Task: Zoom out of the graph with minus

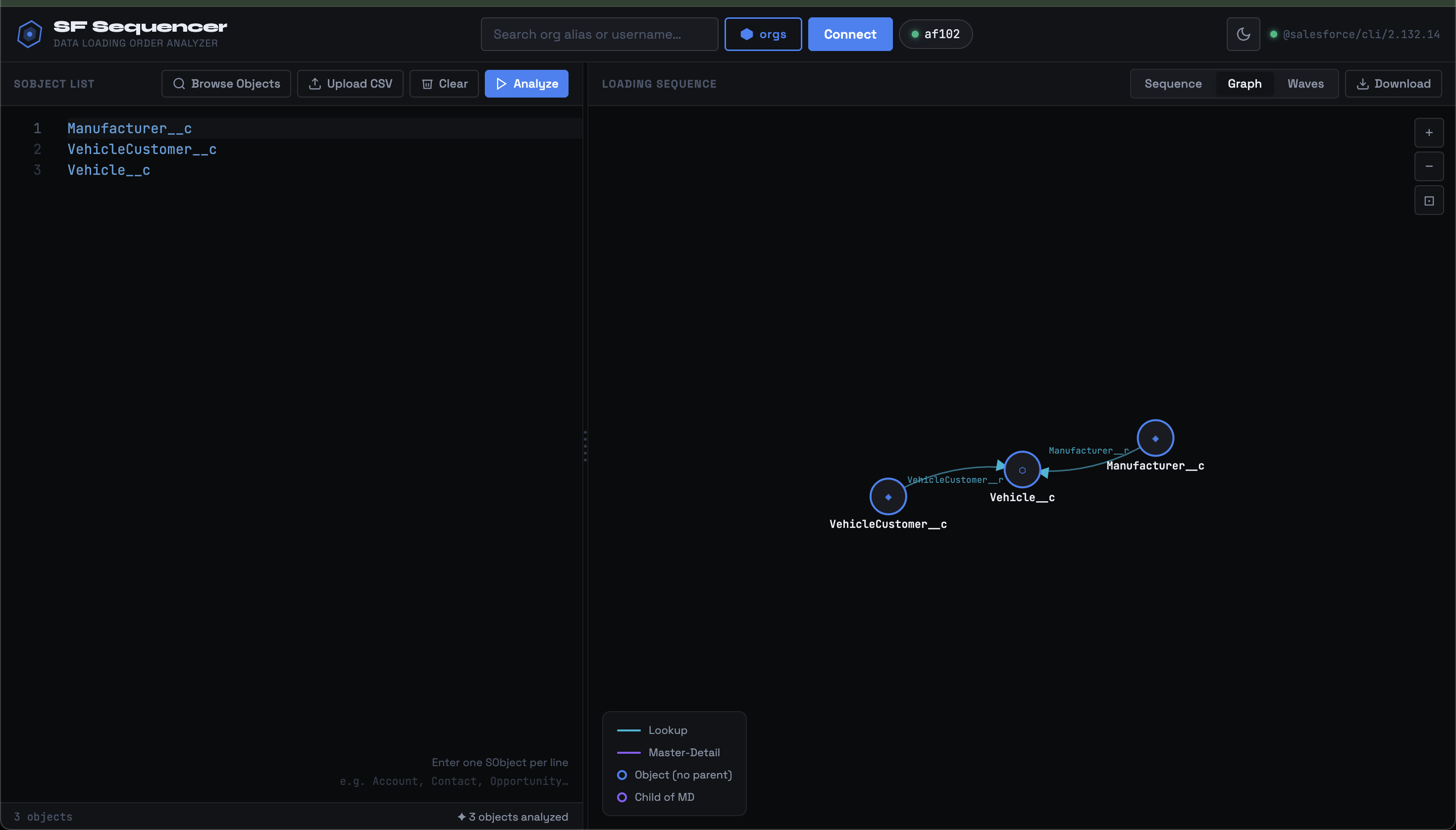Action: click(x=1429, y=166)
